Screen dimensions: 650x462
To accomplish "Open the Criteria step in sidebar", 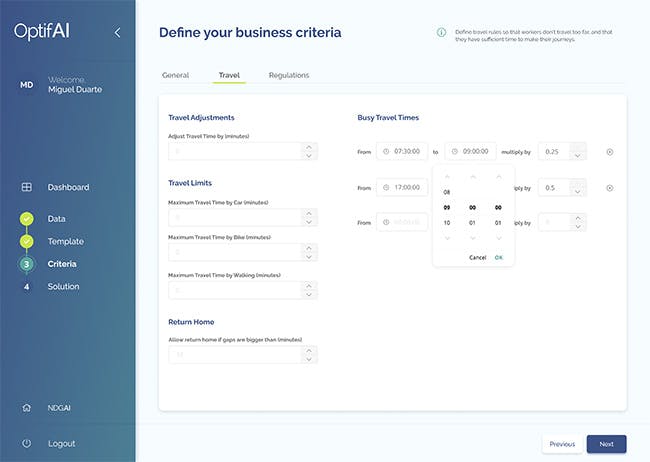I will [62, 264].
